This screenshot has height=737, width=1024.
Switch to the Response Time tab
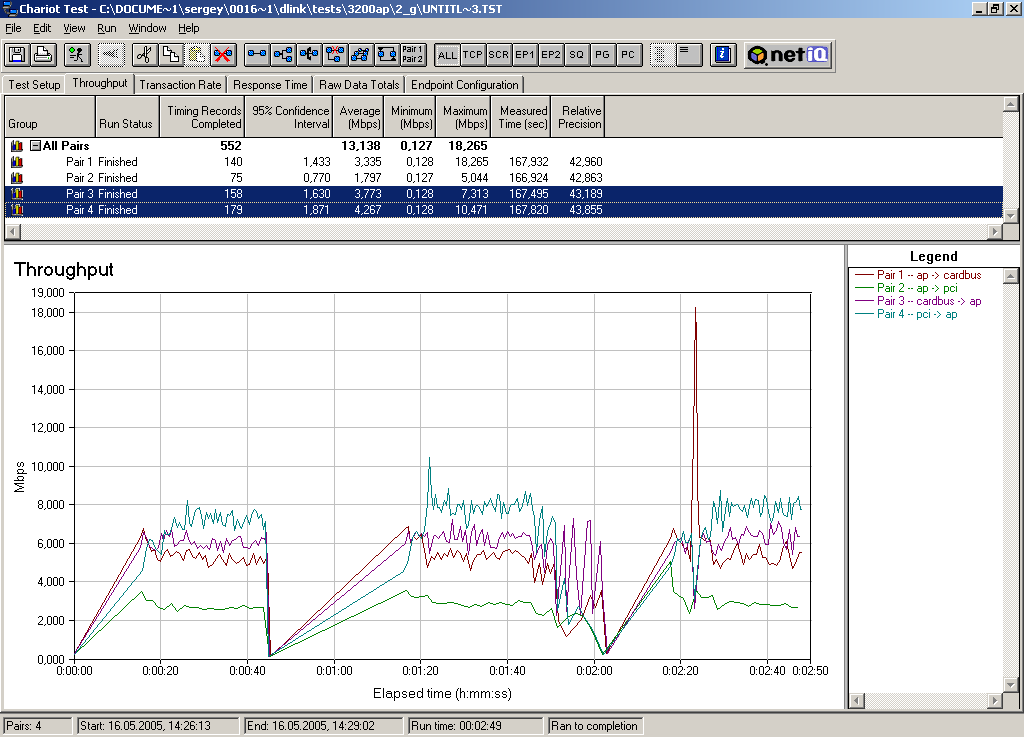coord(270,85)
